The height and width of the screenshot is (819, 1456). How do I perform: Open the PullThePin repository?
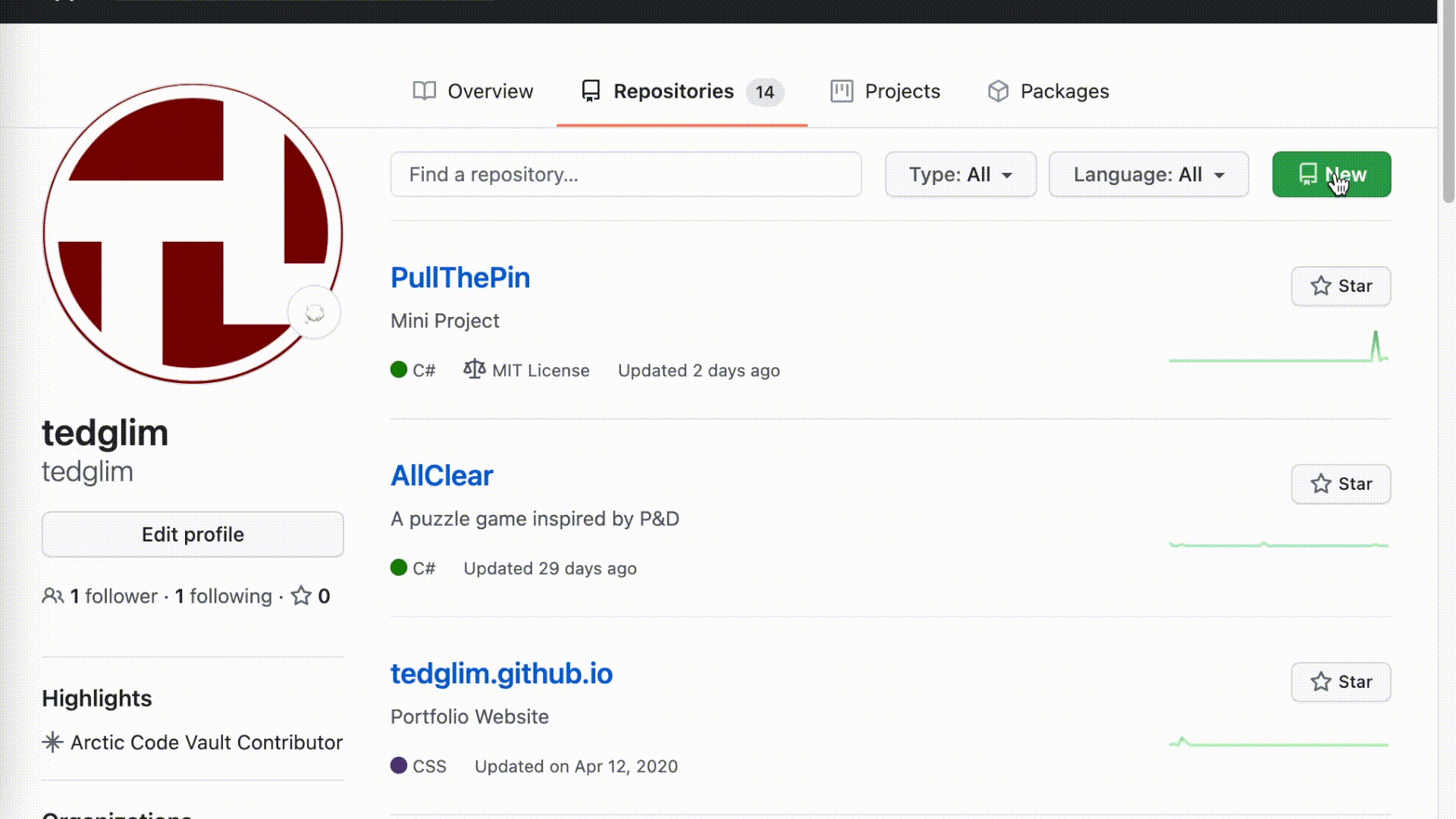[460, 278]
